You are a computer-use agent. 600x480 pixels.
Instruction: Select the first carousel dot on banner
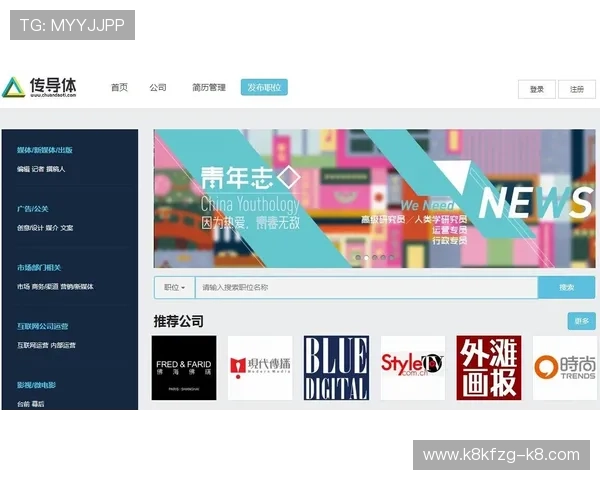click(x=358, y=258)
